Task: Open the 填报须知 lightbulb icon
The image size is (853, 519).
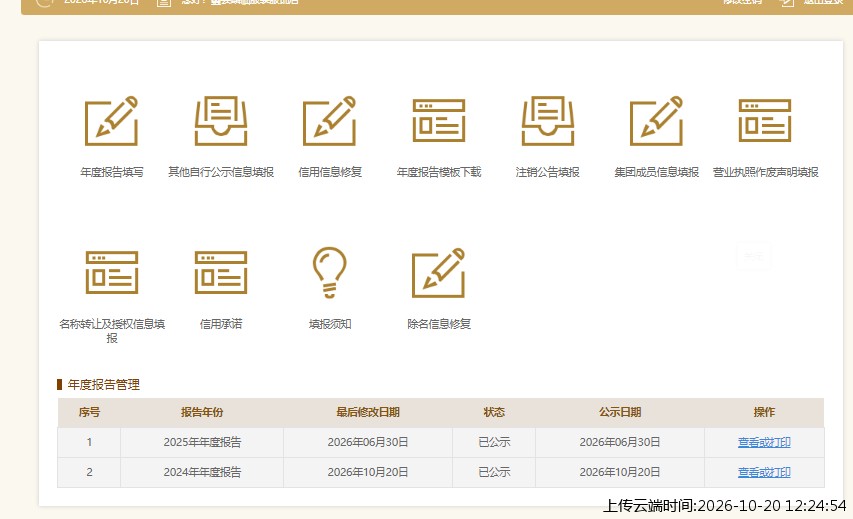Action: click(x=330, y=273)
